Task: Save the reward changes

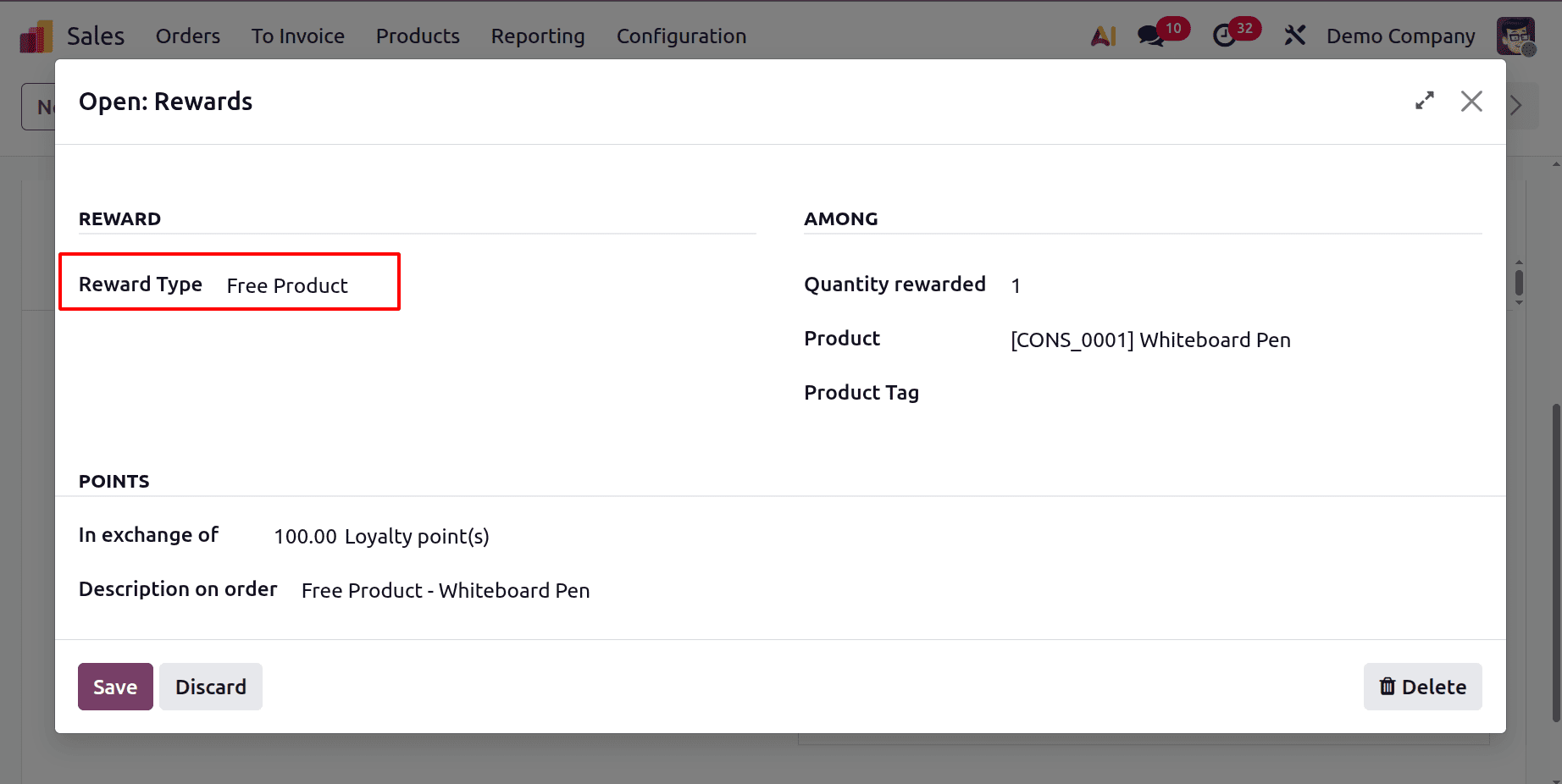Action: [114, 687]
